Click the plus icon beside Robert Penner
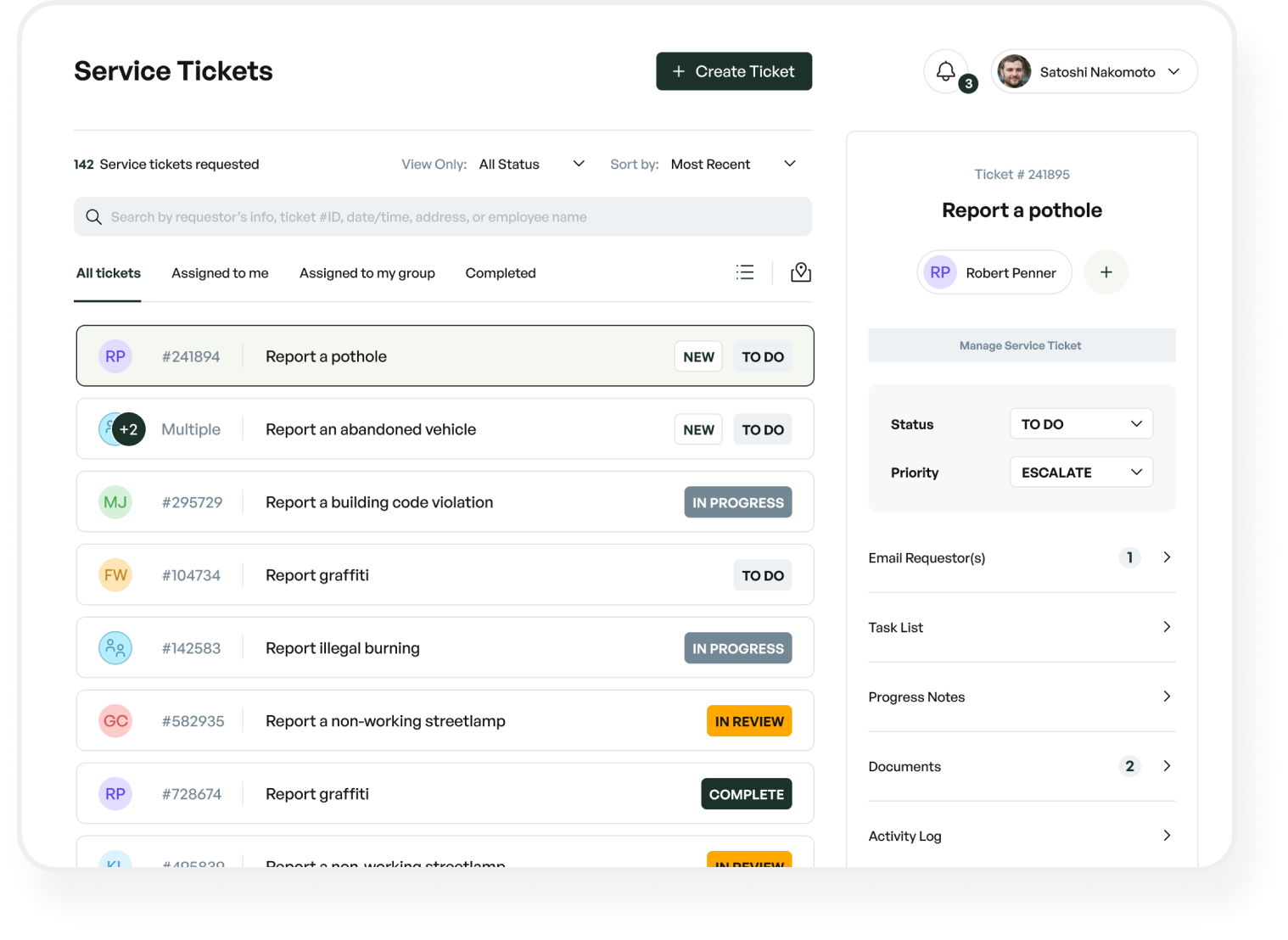Image resolution: width=1288 pixels, height=940 pixels. coord(1106,272)
